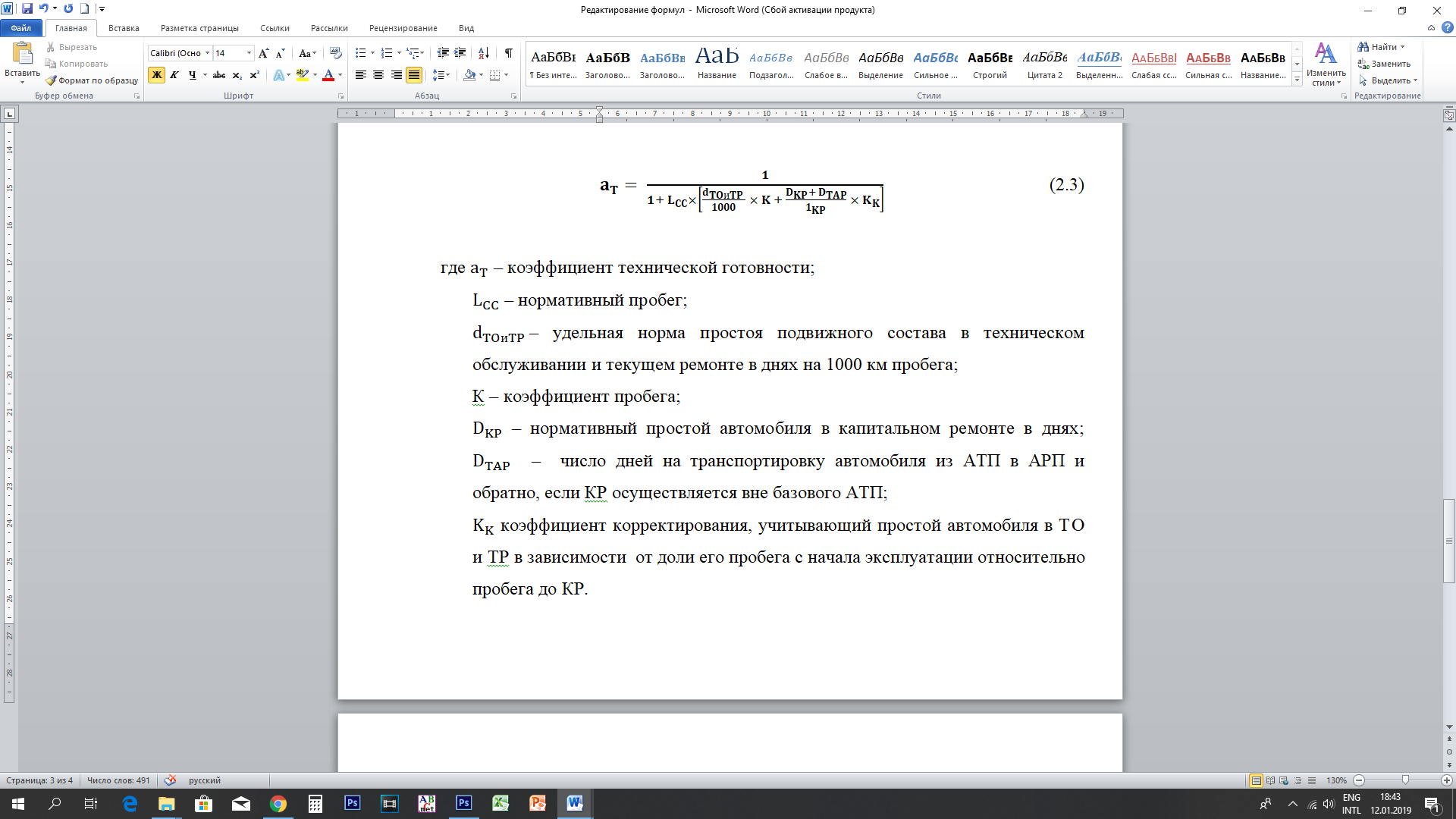Cut selection with Вырезать
Viewport: 1456px width, 819px height.
click(71, 47)
